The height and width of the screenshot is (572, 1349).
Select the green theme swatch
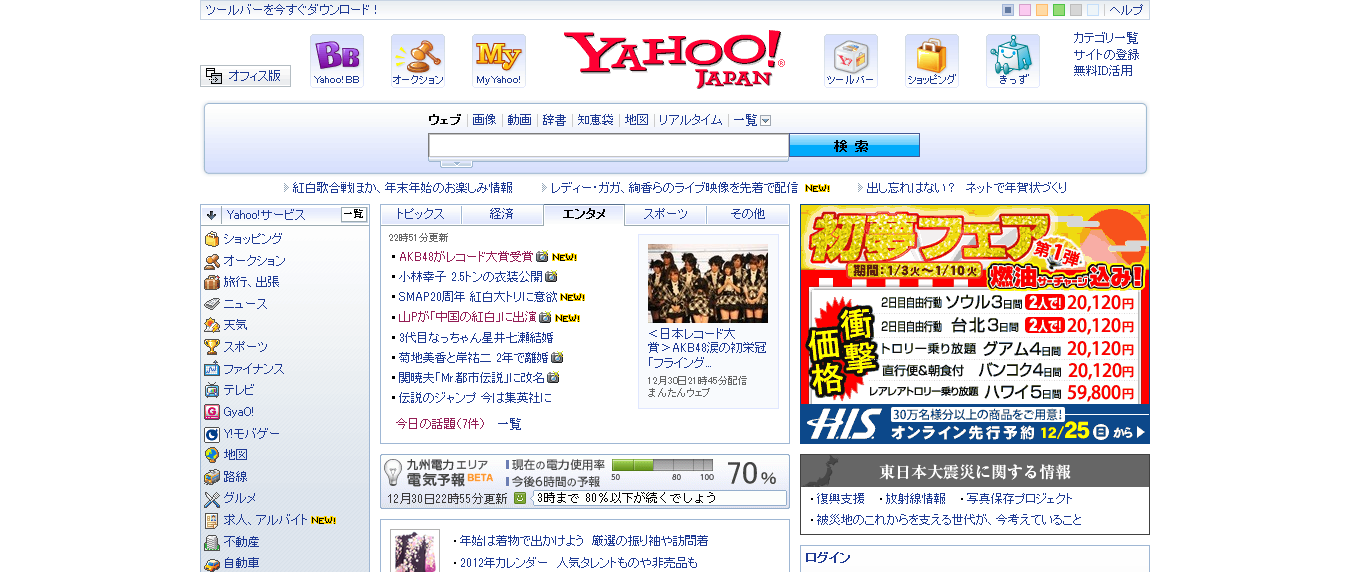pos(1059,10)
